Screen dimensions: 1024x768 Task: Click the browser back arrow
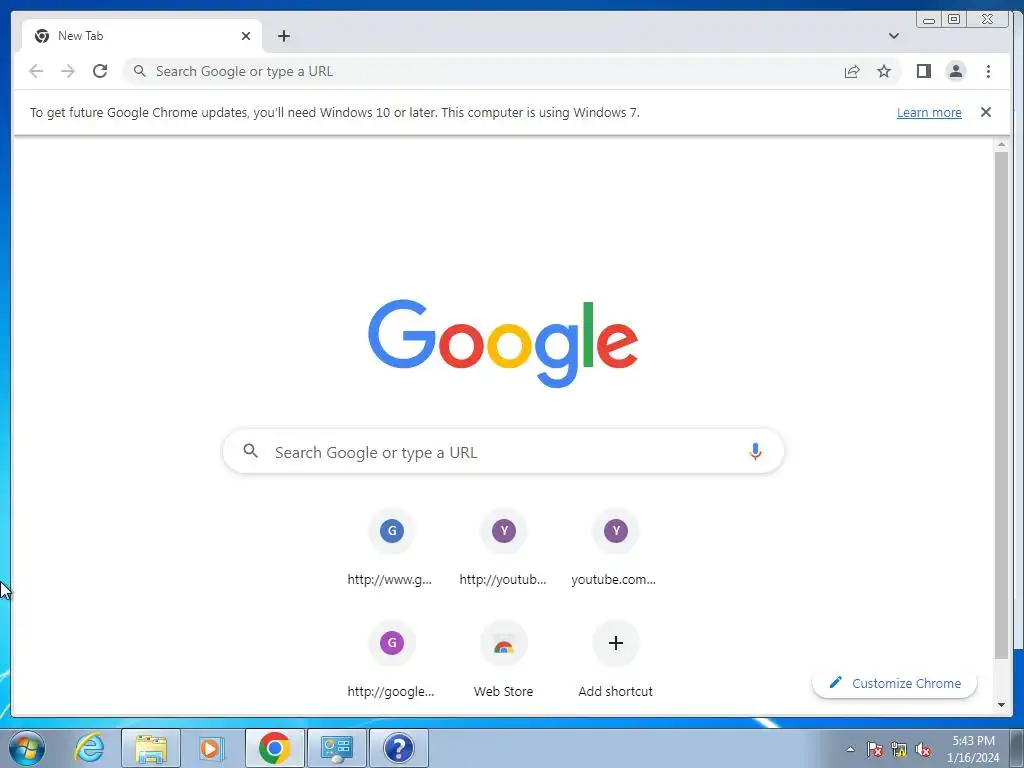(36, 71)
